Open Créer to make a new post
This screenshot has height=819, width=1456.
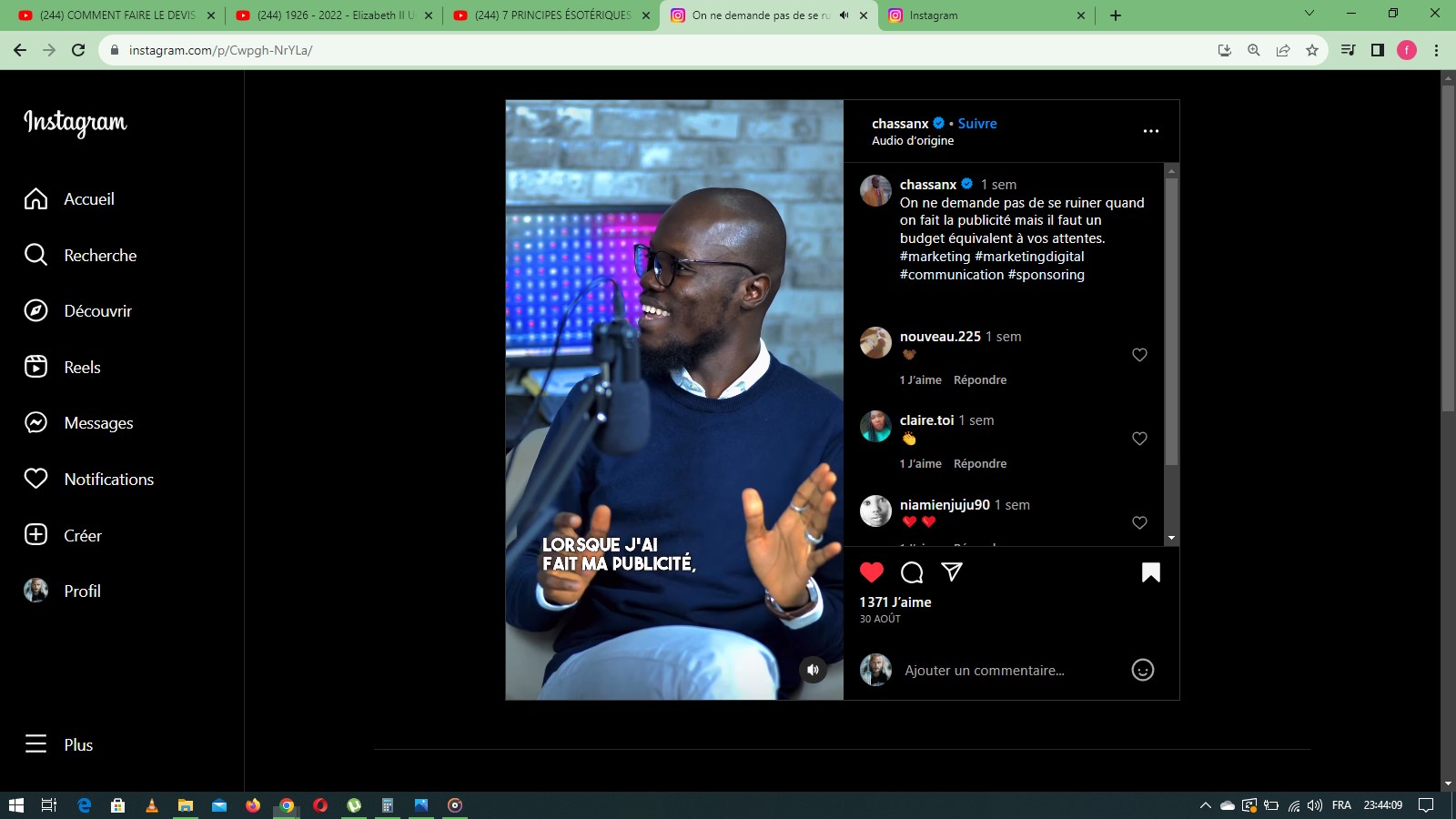click(x=82, y=536)
